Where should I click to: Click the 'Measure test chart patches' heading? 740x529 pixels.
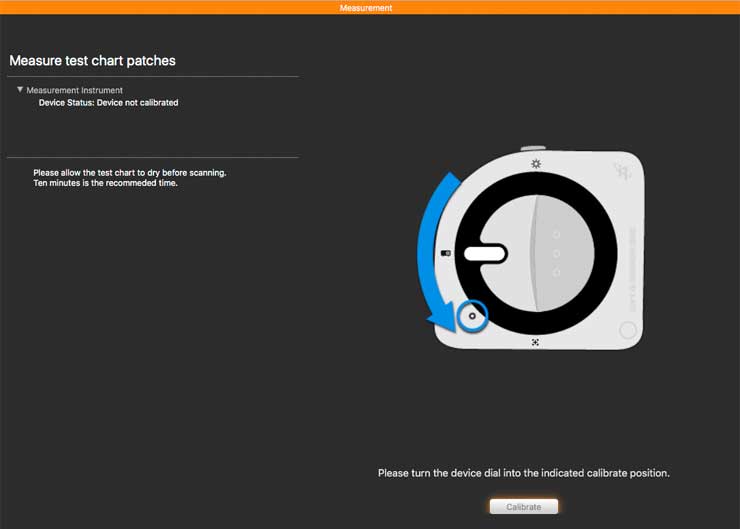92,60
